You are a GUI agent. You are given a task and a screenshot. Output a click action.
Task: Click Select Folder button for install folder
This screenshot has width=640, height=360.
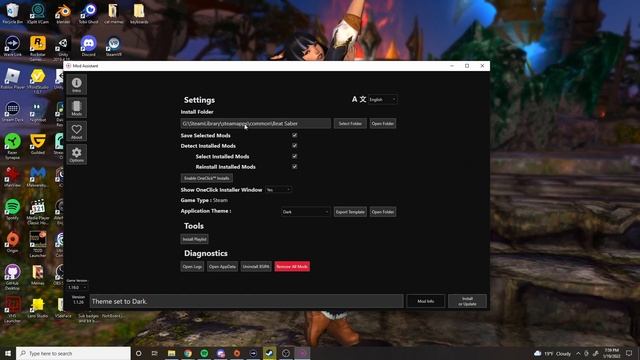350,123
